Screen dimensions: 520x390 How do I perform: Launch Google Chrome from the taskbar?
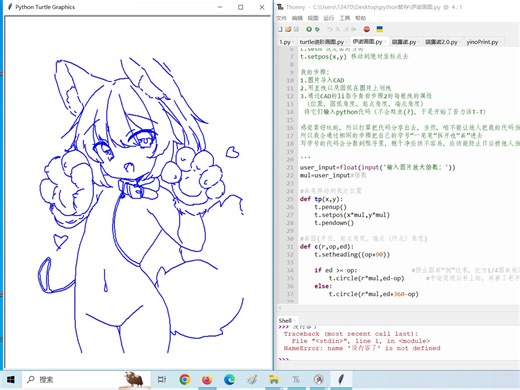(x=185, y=379)
